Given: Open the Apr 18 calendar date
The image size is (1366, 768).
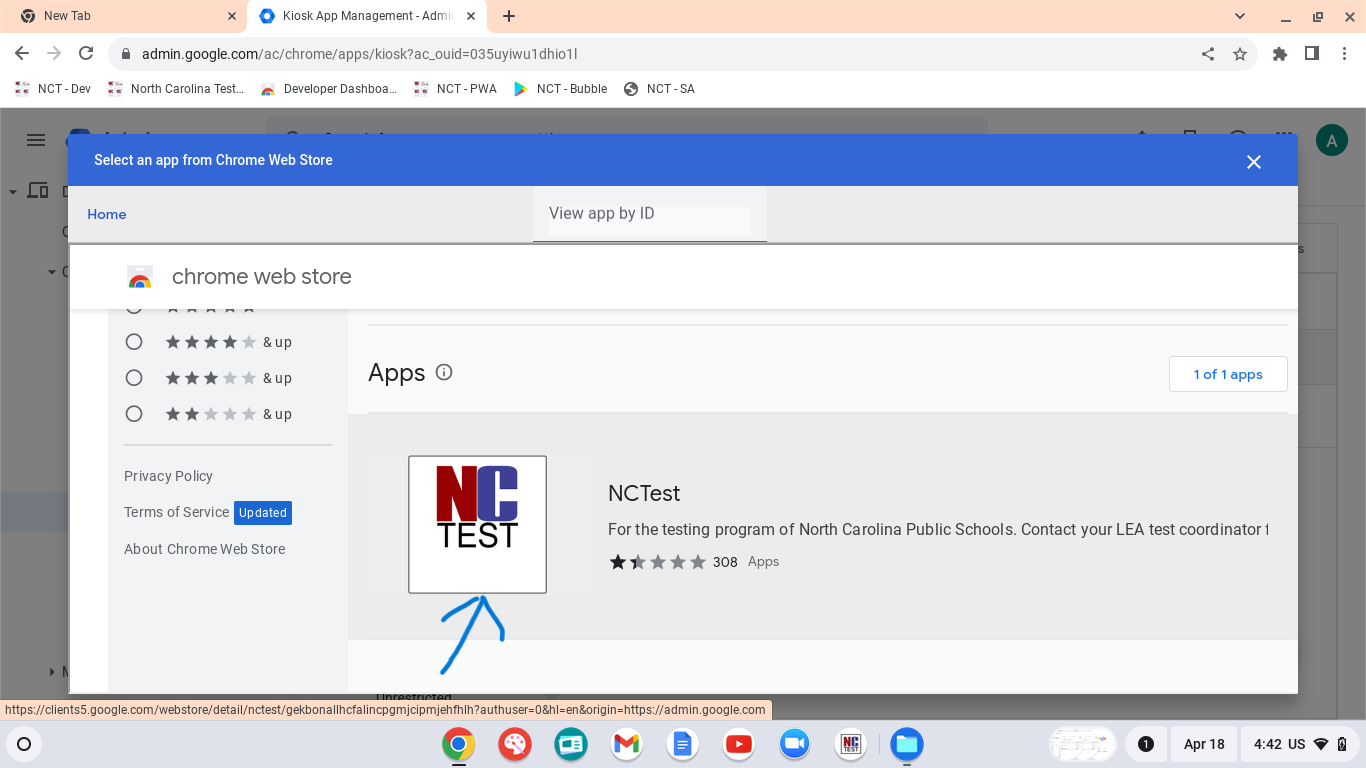Looking at the screenshot, I should (x=1204, y=744).
